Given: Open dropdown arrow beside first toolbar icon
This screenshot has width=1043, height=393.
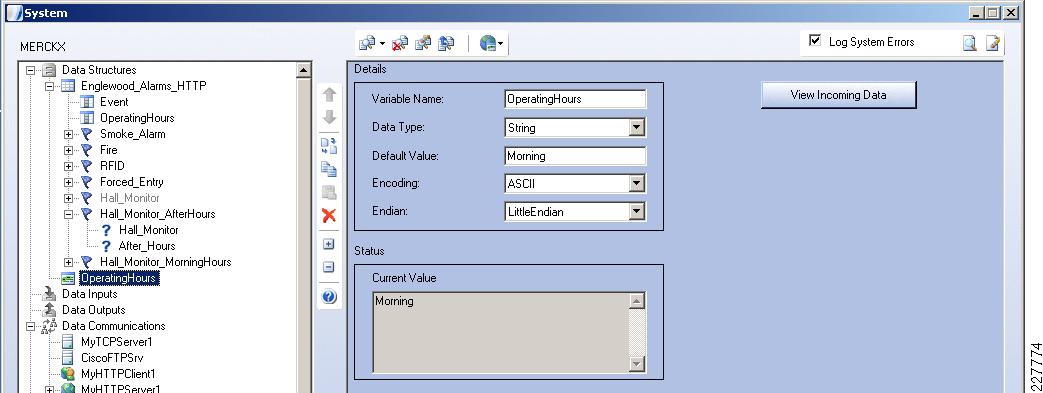Looking at the screenshot, I should [x=382, y=45].
